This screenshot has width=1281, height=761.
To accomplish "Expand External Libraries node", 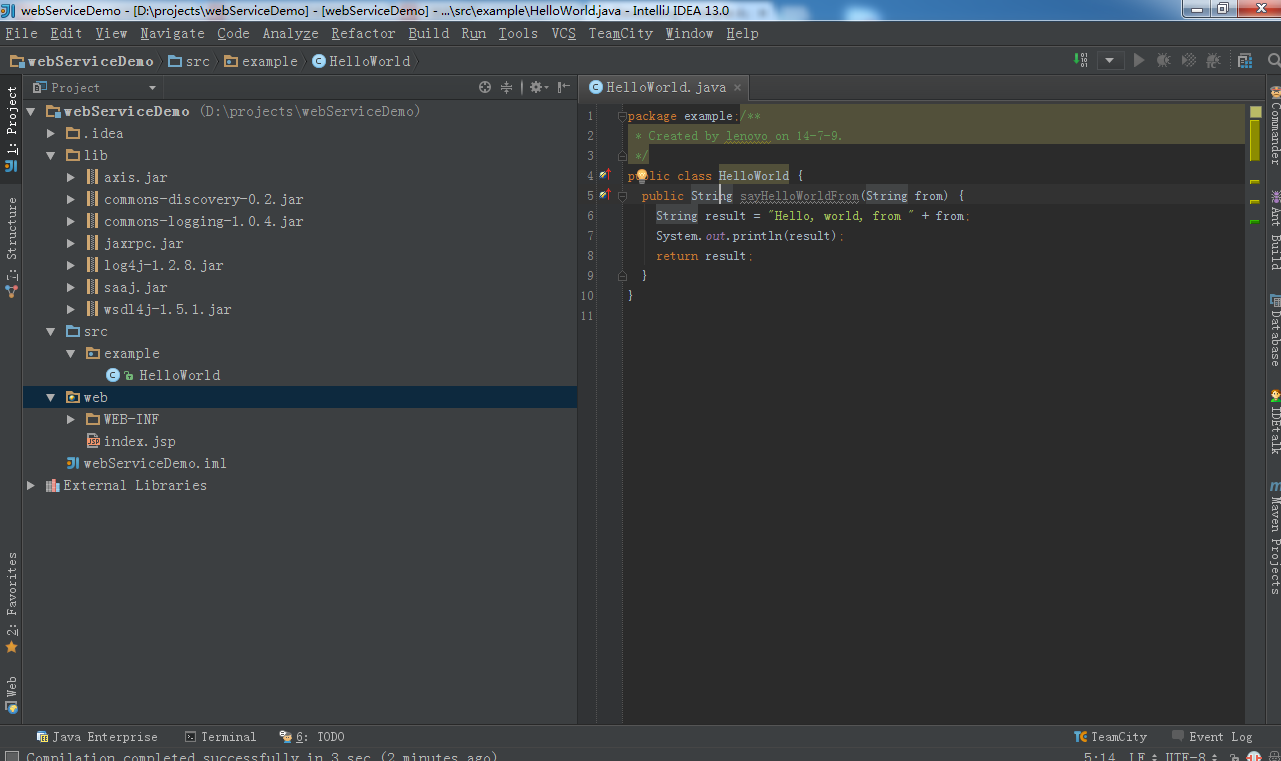I will pyautogui.click(x=31, y=485).
